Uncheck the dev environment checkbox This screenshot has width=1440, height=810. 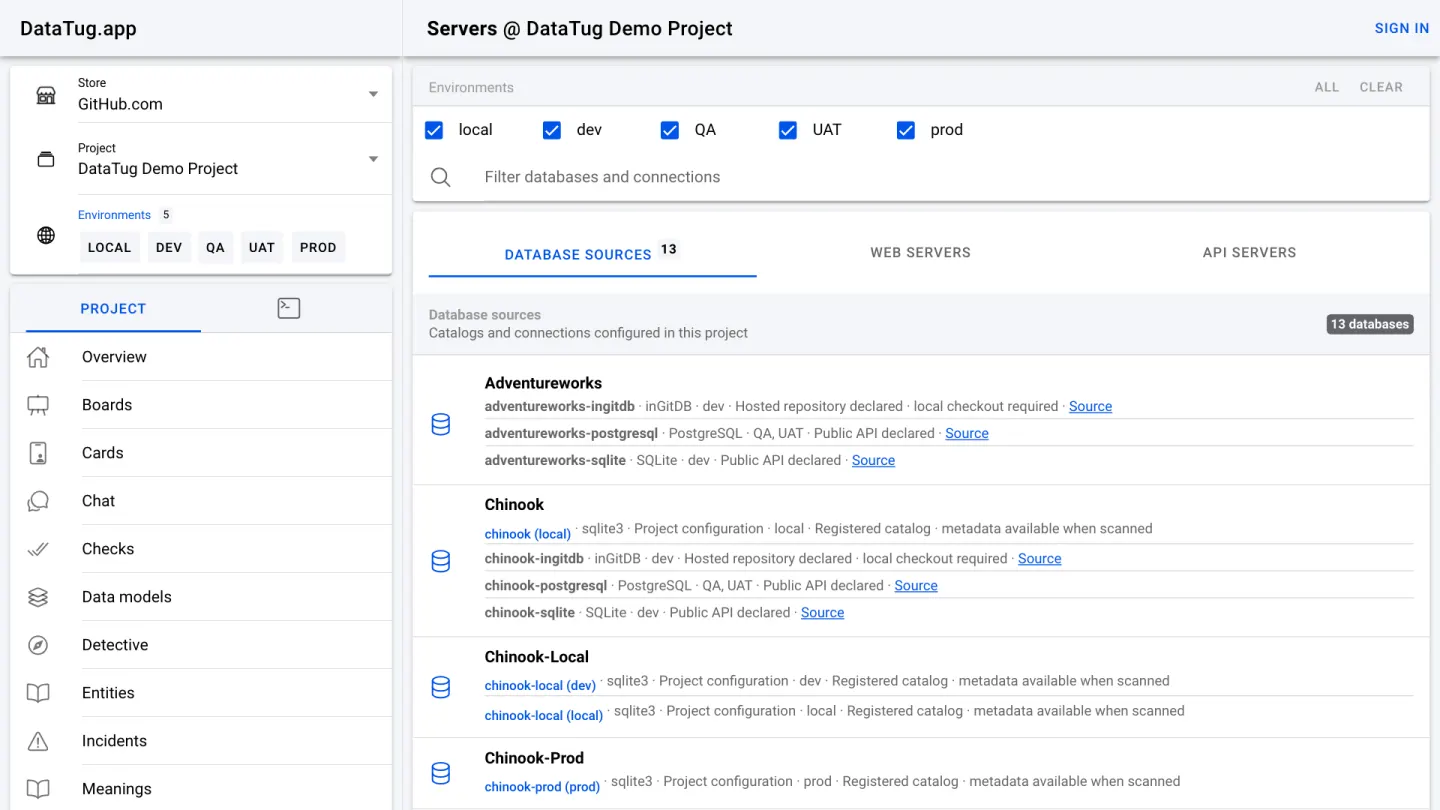[x=552, y=130]
